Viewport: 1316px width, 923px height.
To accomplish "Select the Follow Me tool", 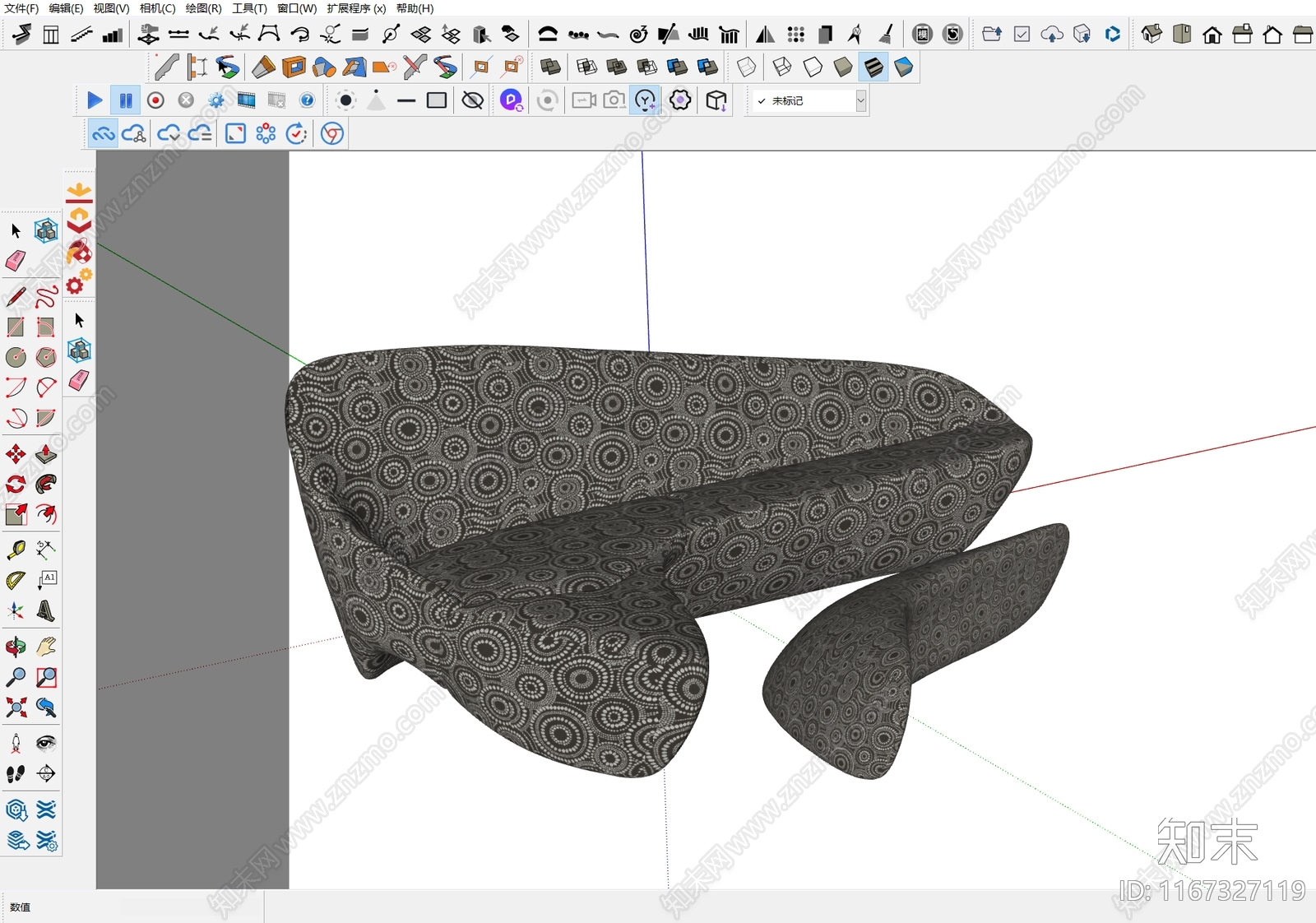I will click(46, 485).
